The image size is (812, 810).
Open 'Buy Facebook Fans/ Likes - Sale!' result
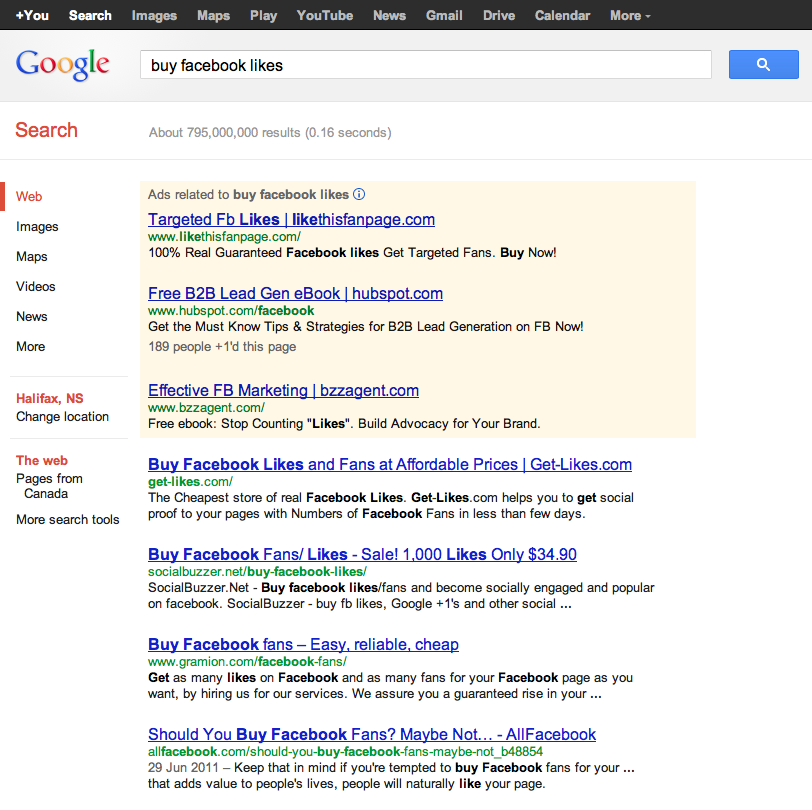pyautogui.click(x=362, y=554)
